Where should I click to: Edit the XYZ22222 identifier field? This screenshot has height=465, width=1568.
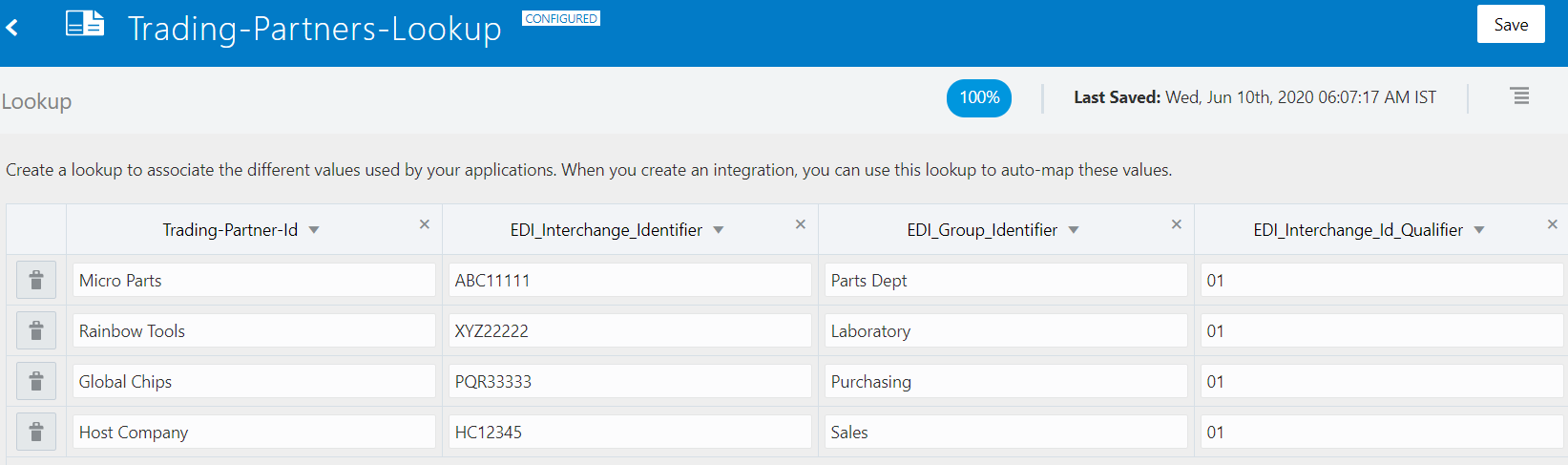pyautogui.click(x=630, y=330)
